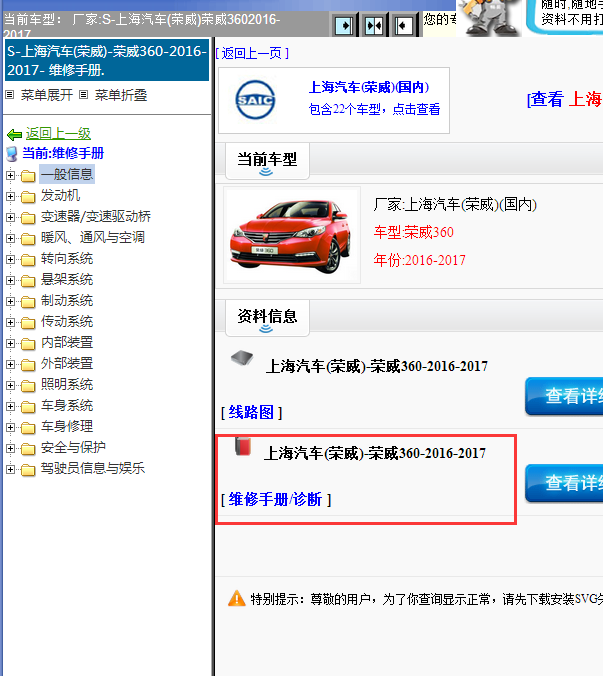Select 车身修理 in the tree

coord(67,427)
